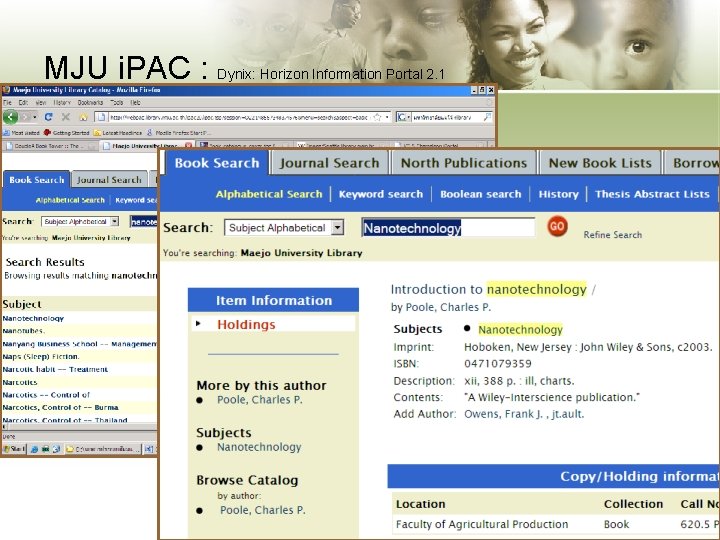Open the Subject Alphabetical dropdown in enlarged view

tap(284, 228)
